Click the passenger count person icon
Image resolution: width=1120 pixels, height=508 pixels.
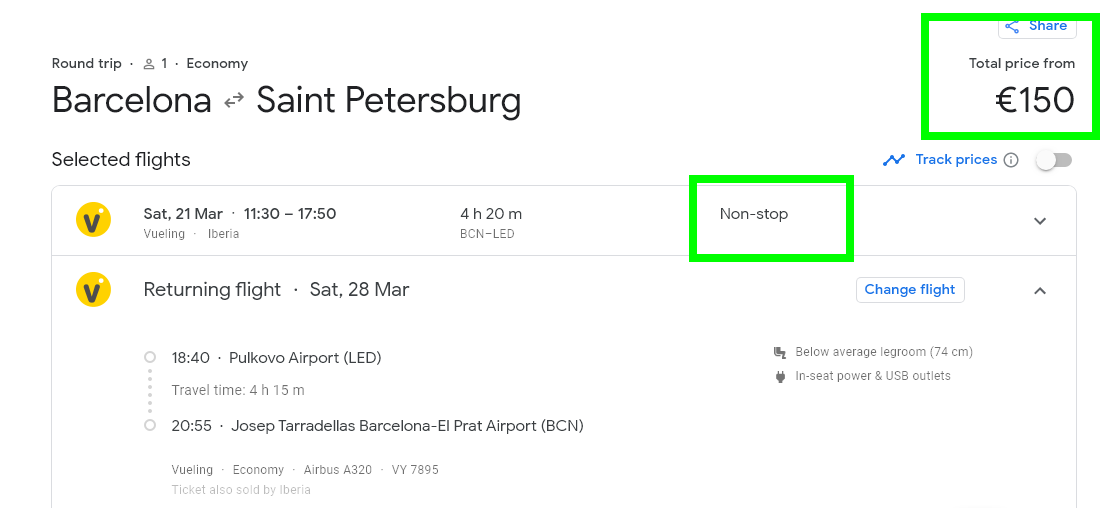click(x=149, y=64)
